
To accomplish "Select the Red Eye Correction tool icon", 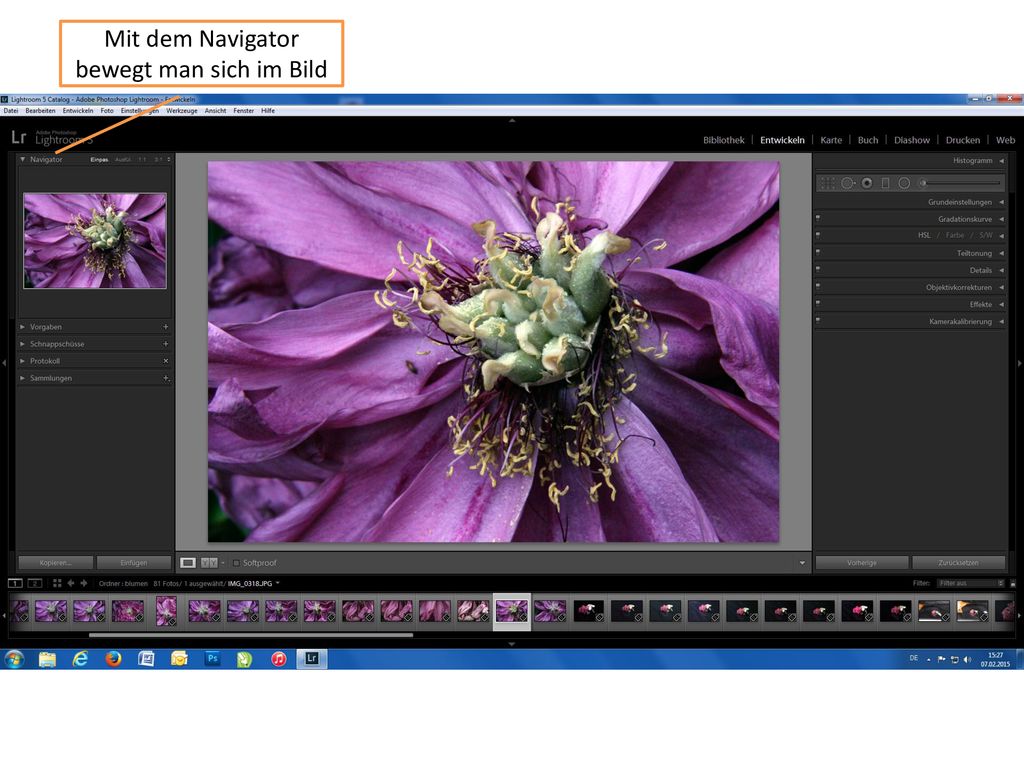I will (867, 184).
